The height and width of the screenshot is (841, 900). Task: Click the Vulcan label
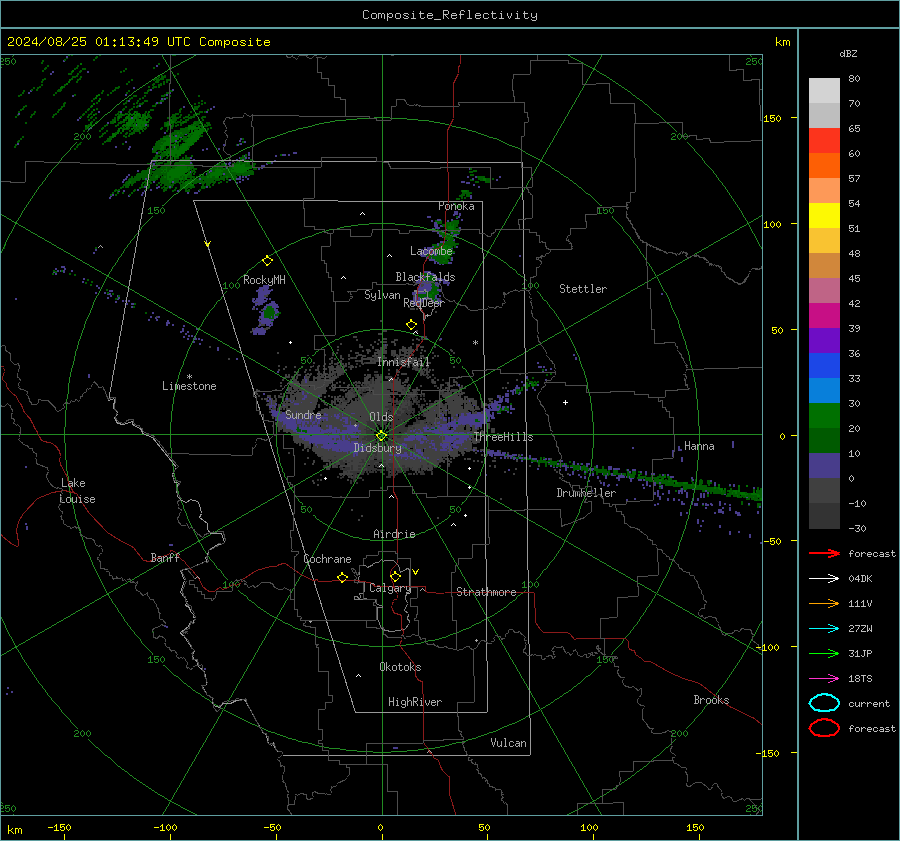tap(508, 743)
